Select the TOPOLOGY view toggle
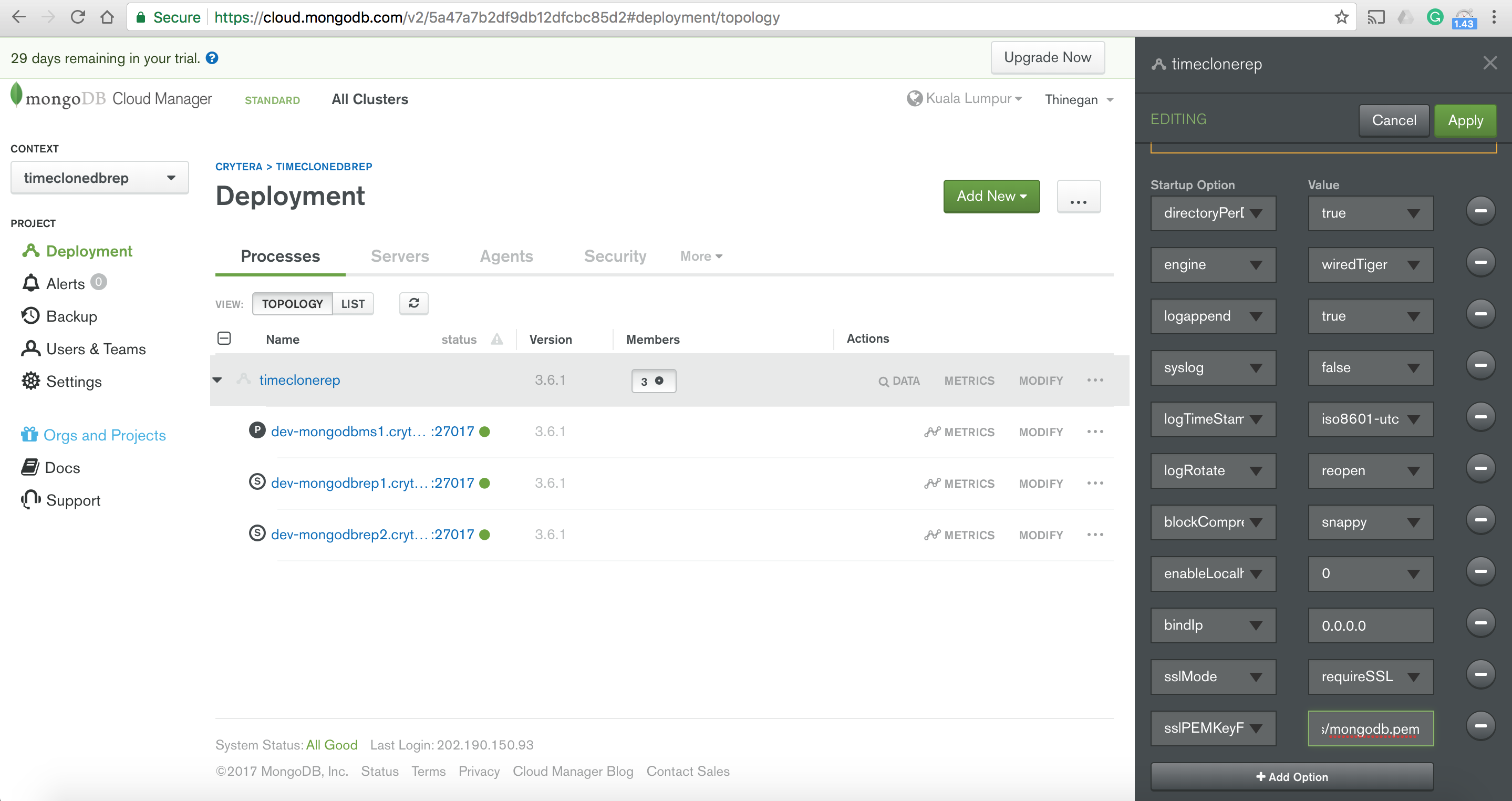Screen dimensions: 1512x801 point(292,304)
